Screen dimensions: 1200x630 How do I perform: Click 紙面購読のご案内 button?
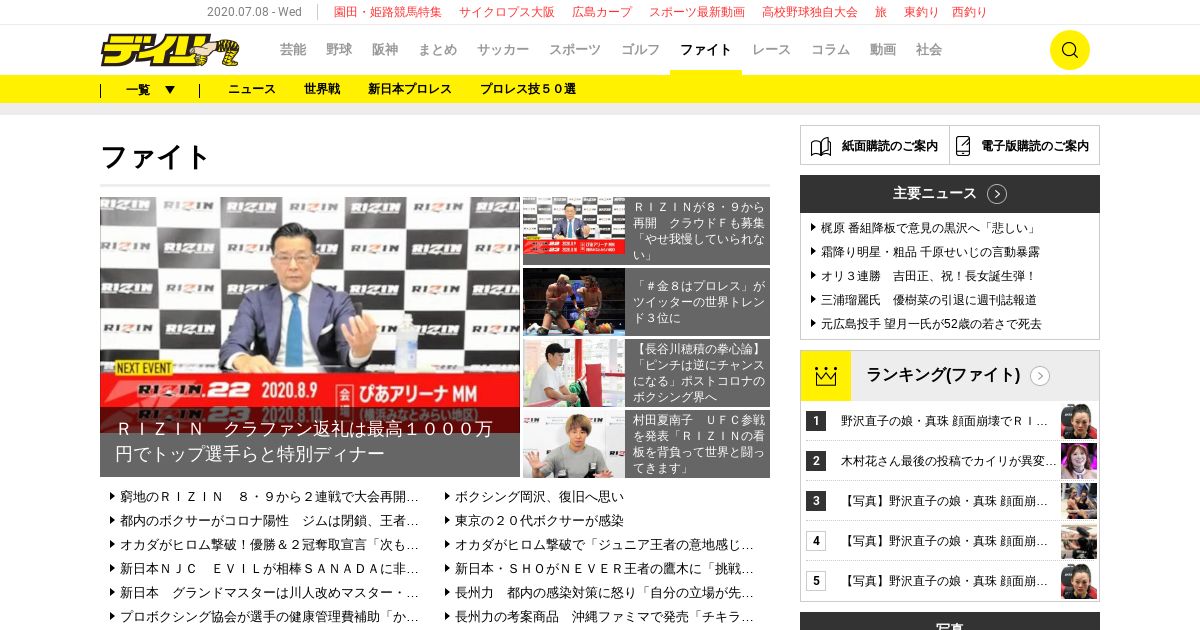[x=875, y=145]
